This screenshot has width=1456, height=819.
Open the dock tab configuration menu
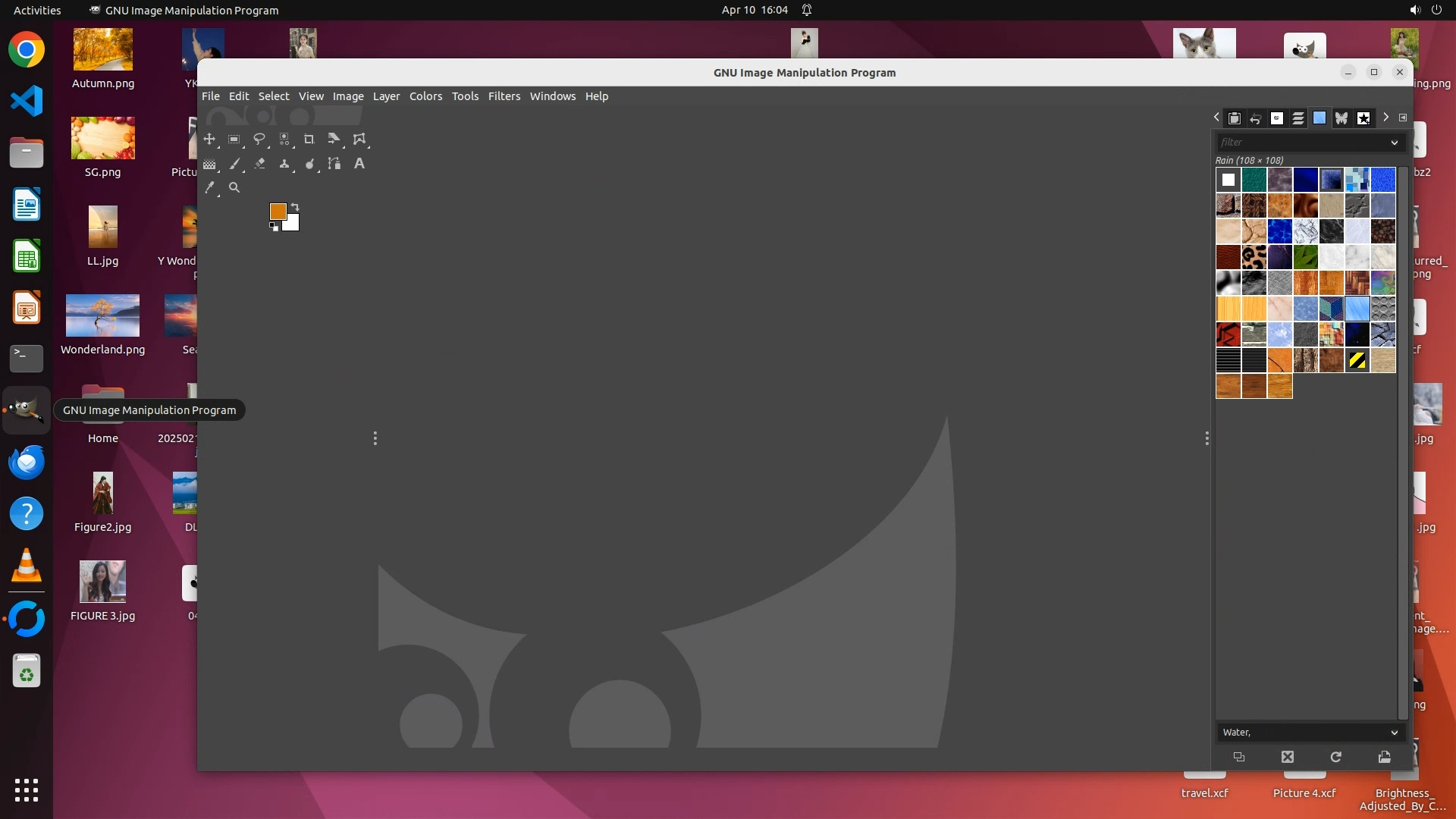(1403, 118)
